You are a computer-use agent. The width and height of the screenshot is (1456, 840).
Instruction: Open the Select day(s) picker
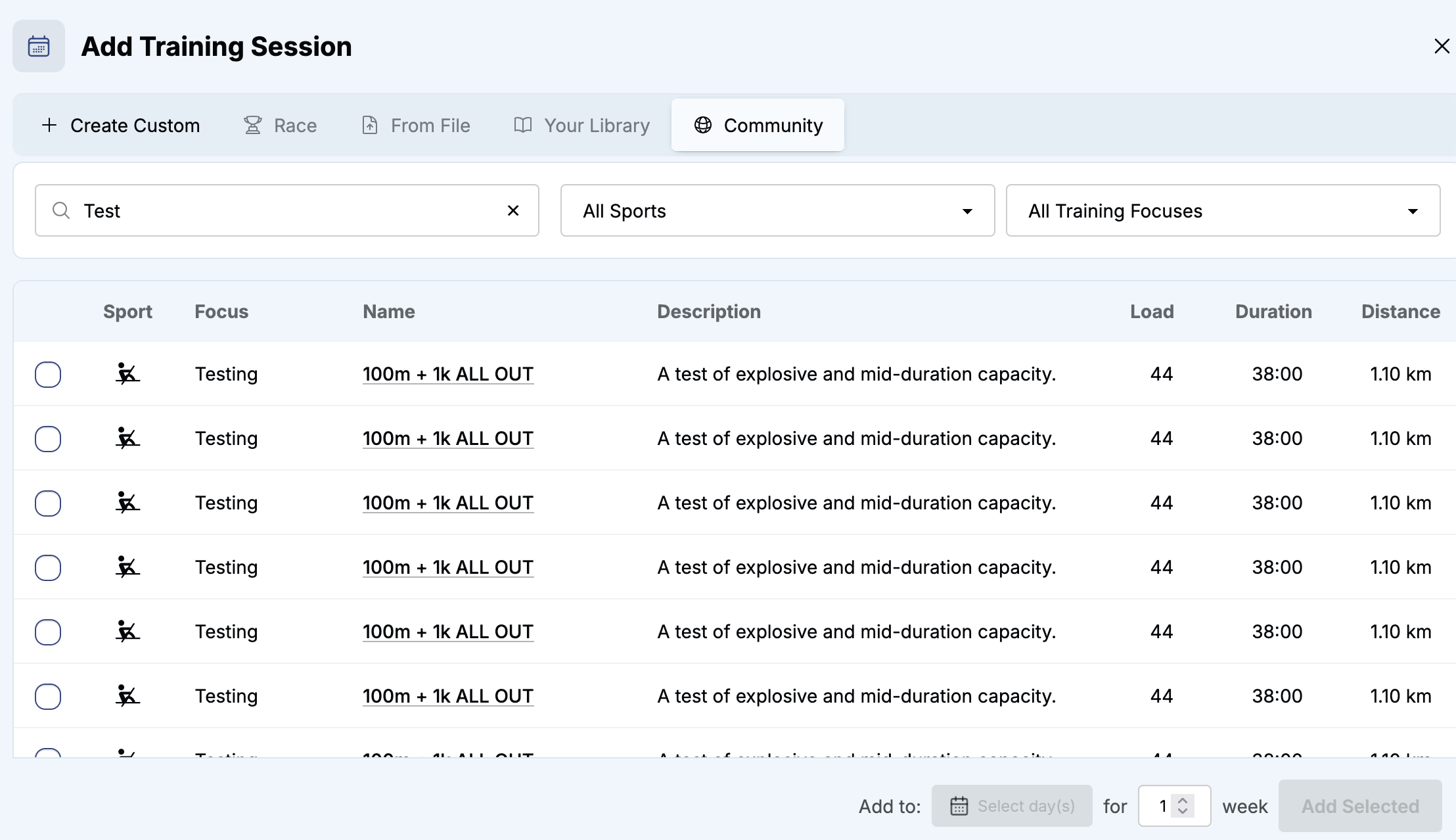point(1012,806)
